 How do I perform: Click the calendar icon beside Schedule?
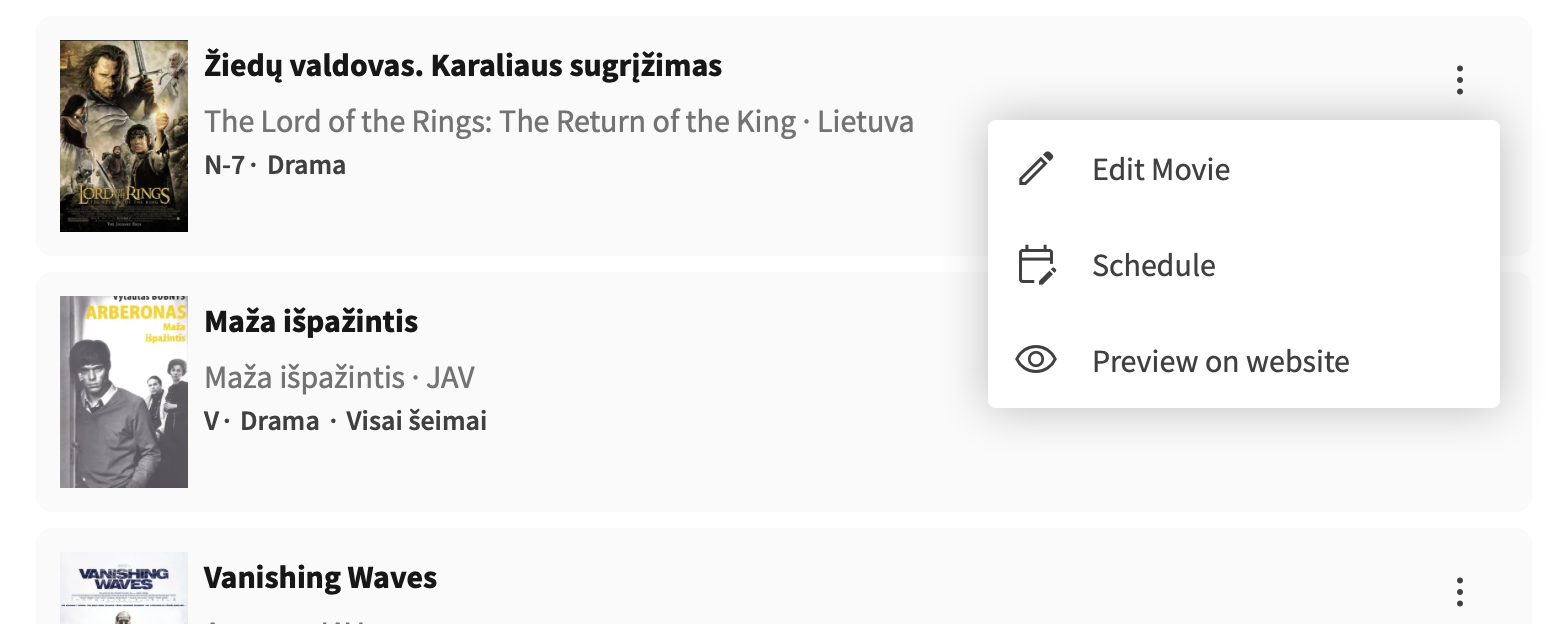pos(1036,265)
